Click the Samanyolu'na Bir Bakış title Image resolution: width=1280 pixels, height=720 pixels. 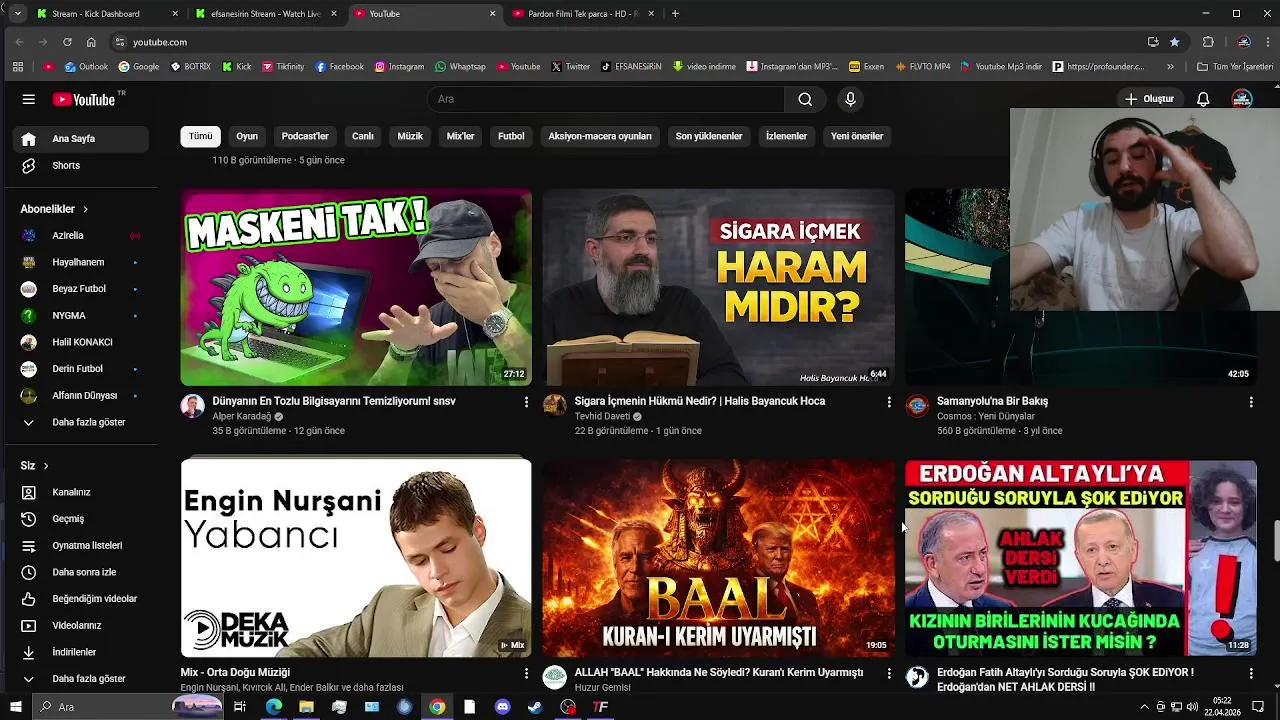[x=992, y=401]
